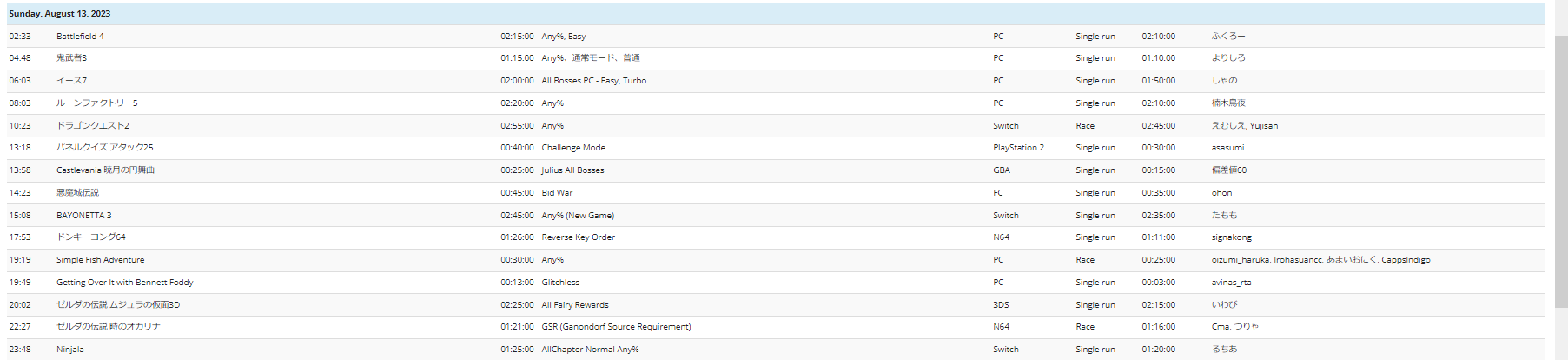1568x360 pixels.
Task: Click the 23:48 start time
Action: point(20,350)
